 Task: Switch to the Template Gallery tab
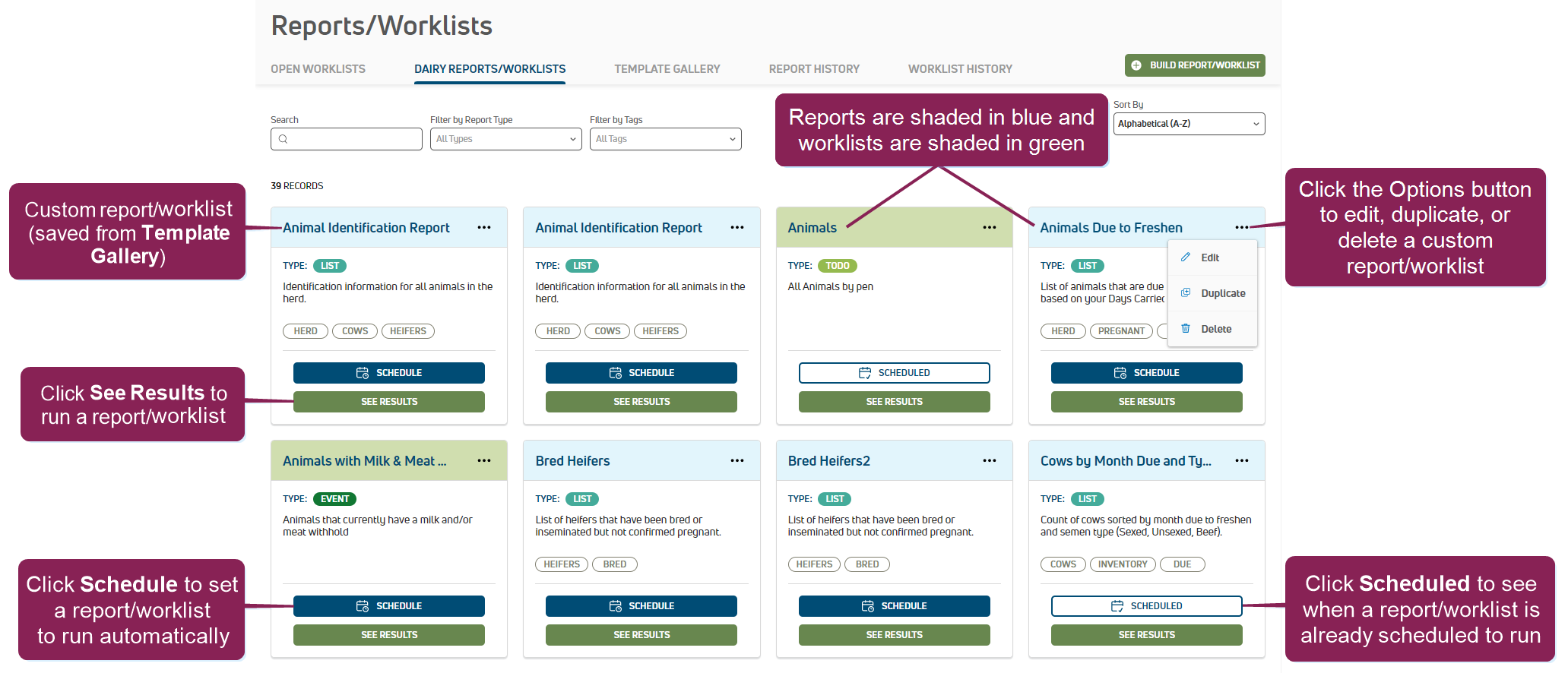667,69
